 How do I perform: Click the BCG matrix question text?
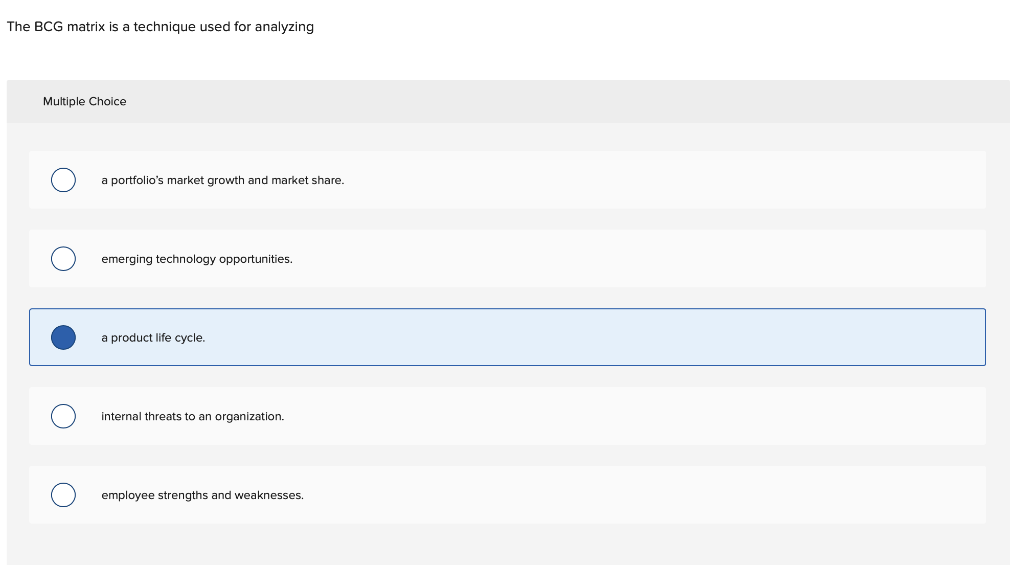click(x=160, y=27)
